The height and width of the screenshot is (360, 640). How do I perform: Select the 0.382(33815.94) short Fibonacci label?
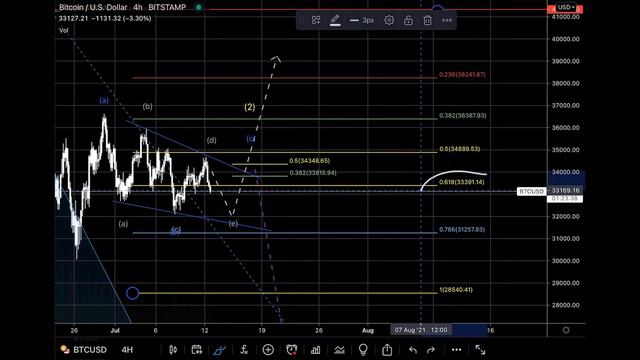pyautogui.click(x=313, y=173)
